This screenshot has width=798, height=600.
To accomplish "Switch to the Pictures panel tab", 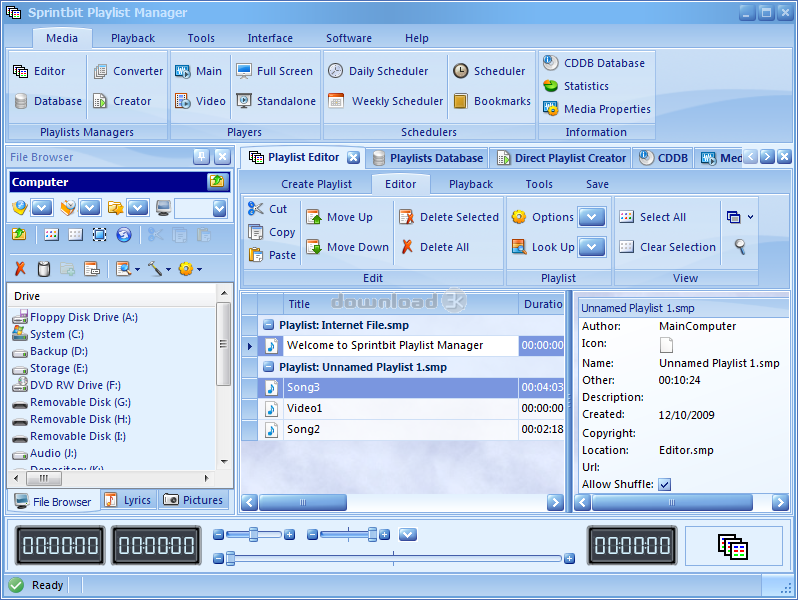I will (193, 500).
